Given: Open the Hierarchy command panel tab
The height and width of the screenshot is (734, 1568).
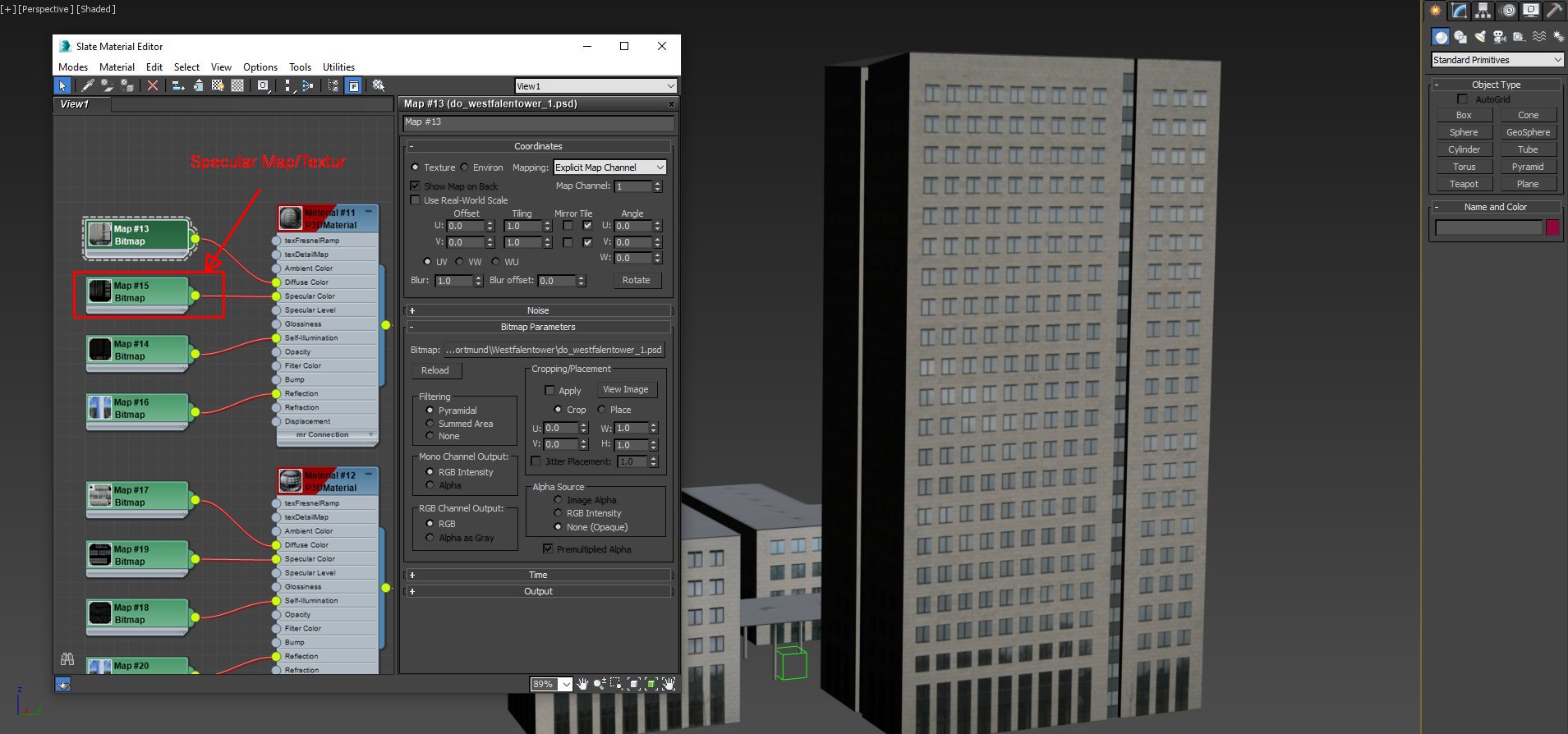Looking at the screenshot, I should (x=1483, y=11).
